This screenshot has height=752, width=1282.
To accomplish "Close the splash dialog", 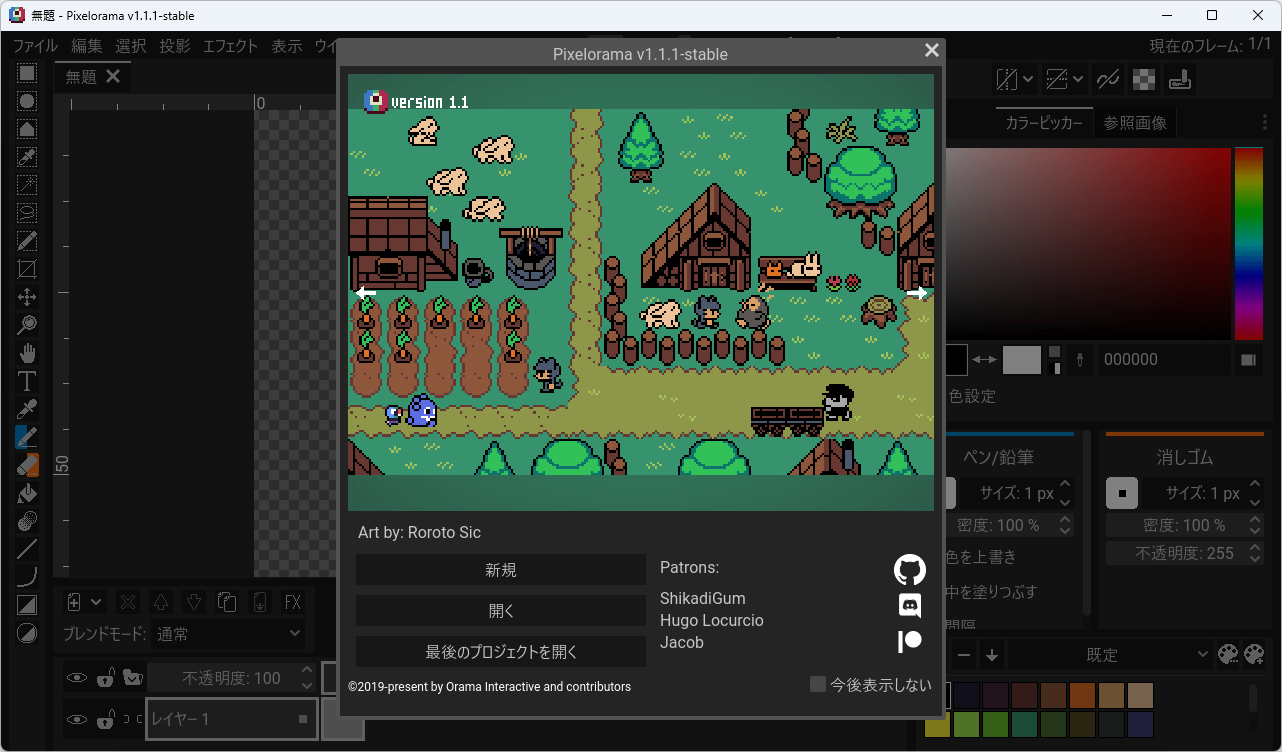I will [x=932, y=51].
